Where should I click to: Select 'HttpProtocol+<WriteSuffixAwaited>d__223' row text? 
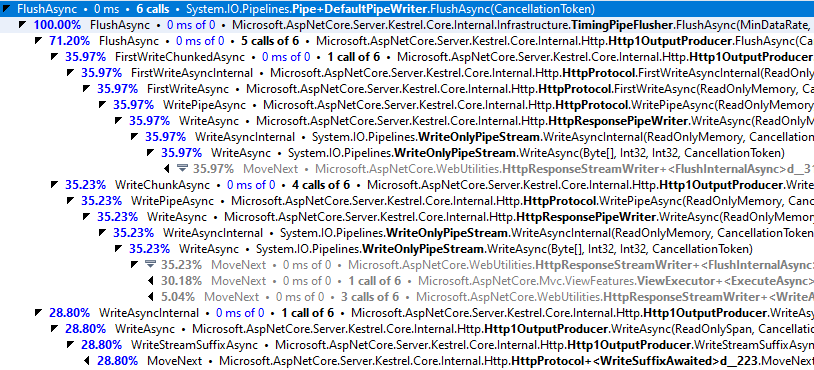pyautogui.click(x=635, y=362)
